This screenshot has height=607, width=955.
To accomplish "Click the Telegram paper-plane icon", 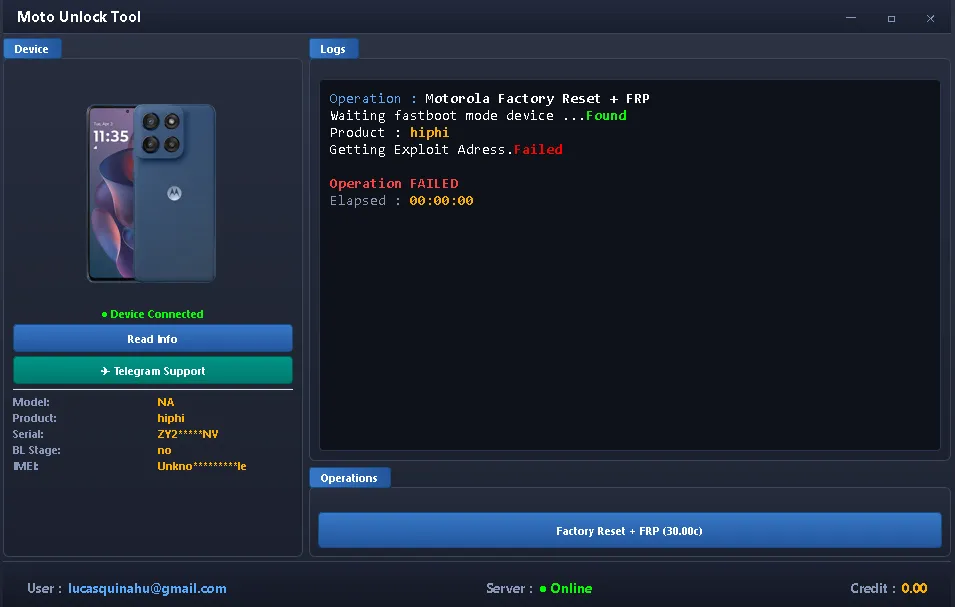I will point(105,371).
